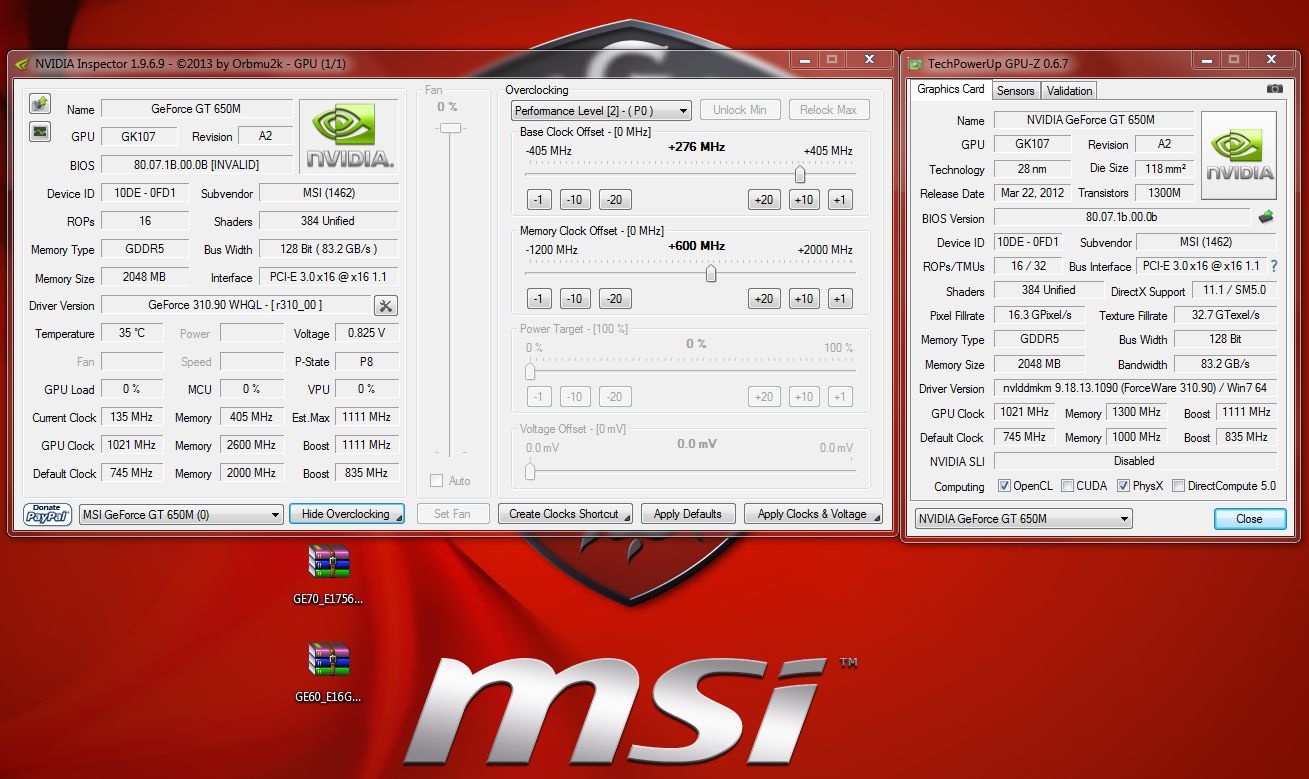Switch to the Validation tab
The width and height of the screenshot is (1309, 779).
point(1069,91)
